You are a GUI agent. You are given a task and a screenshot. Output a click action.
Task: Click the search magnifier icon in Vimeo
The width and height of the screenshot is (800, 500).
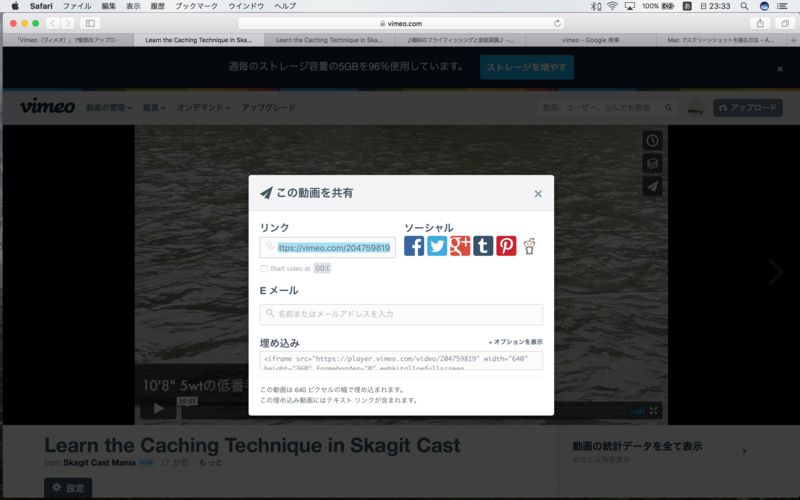pyautogui.click(x=668, y=108)
